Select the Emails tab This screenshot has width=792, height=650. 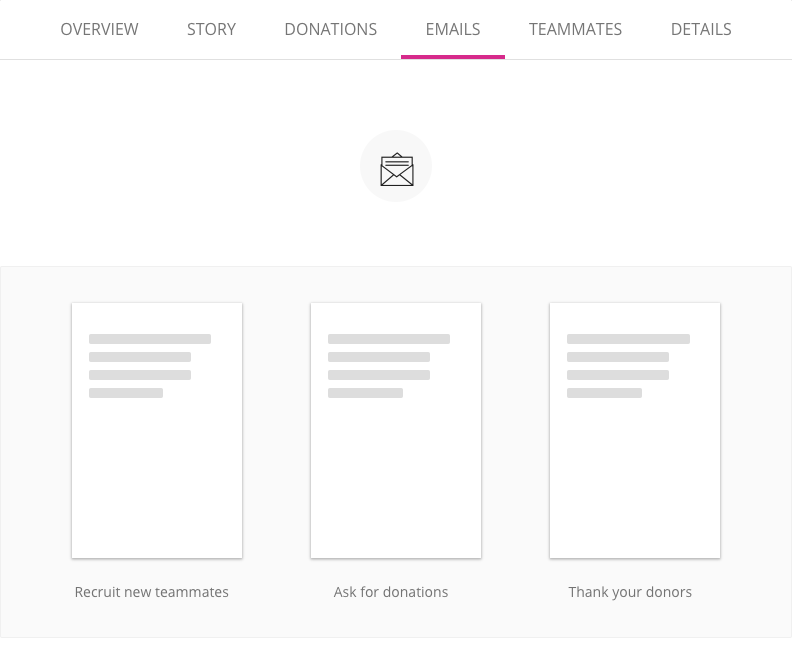pos(452,29)
